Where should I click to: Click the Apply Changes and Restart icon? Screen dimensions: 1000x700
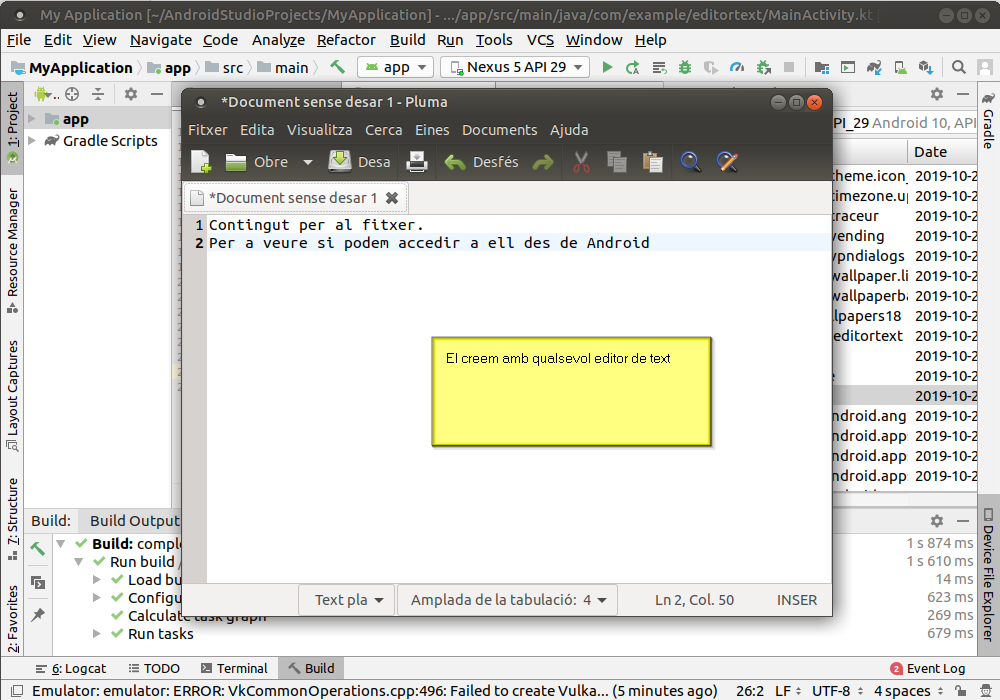coord(633,67)
